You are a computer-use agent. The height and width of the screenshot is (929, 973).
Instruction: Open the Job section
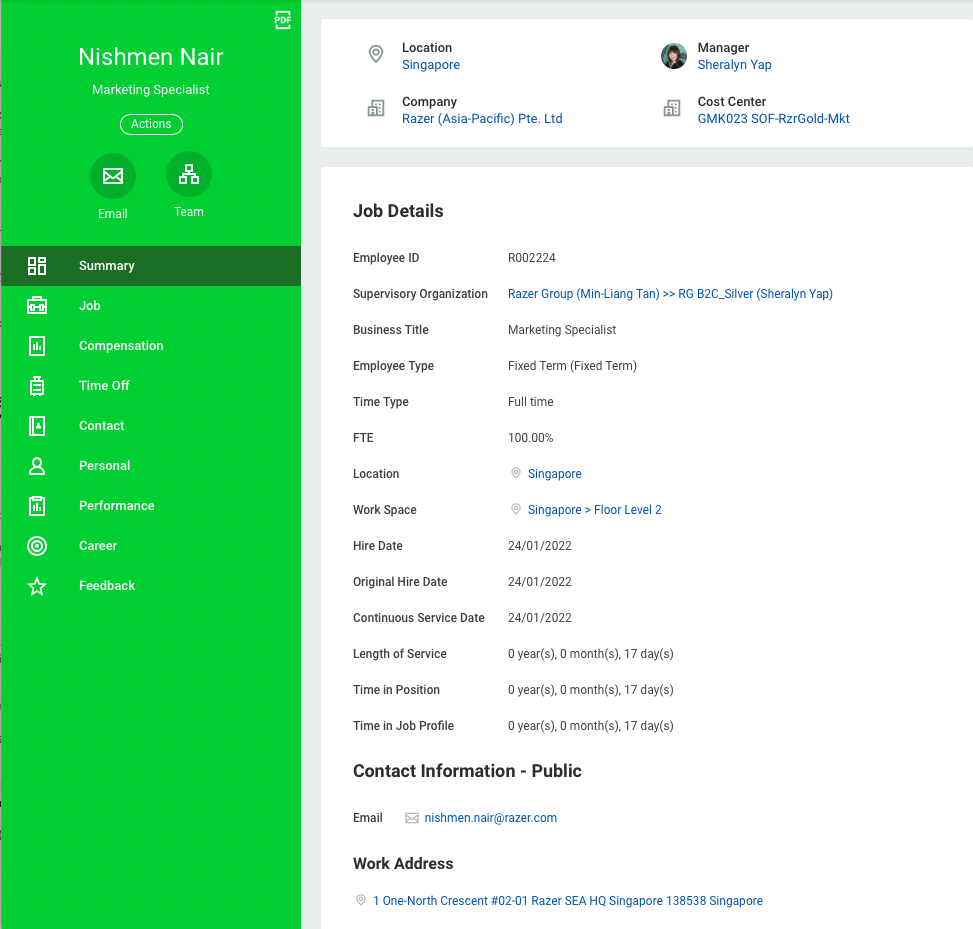(x=151, y=305)
